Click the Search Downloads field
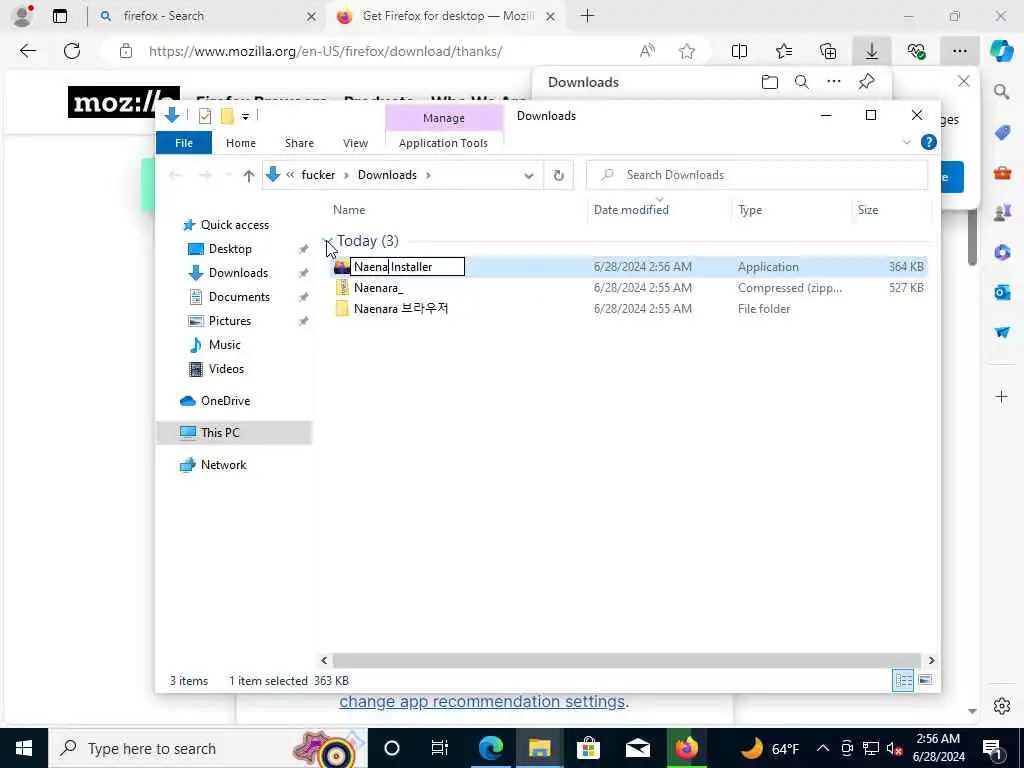This screenshot has width=1024, height=768. 757,175
